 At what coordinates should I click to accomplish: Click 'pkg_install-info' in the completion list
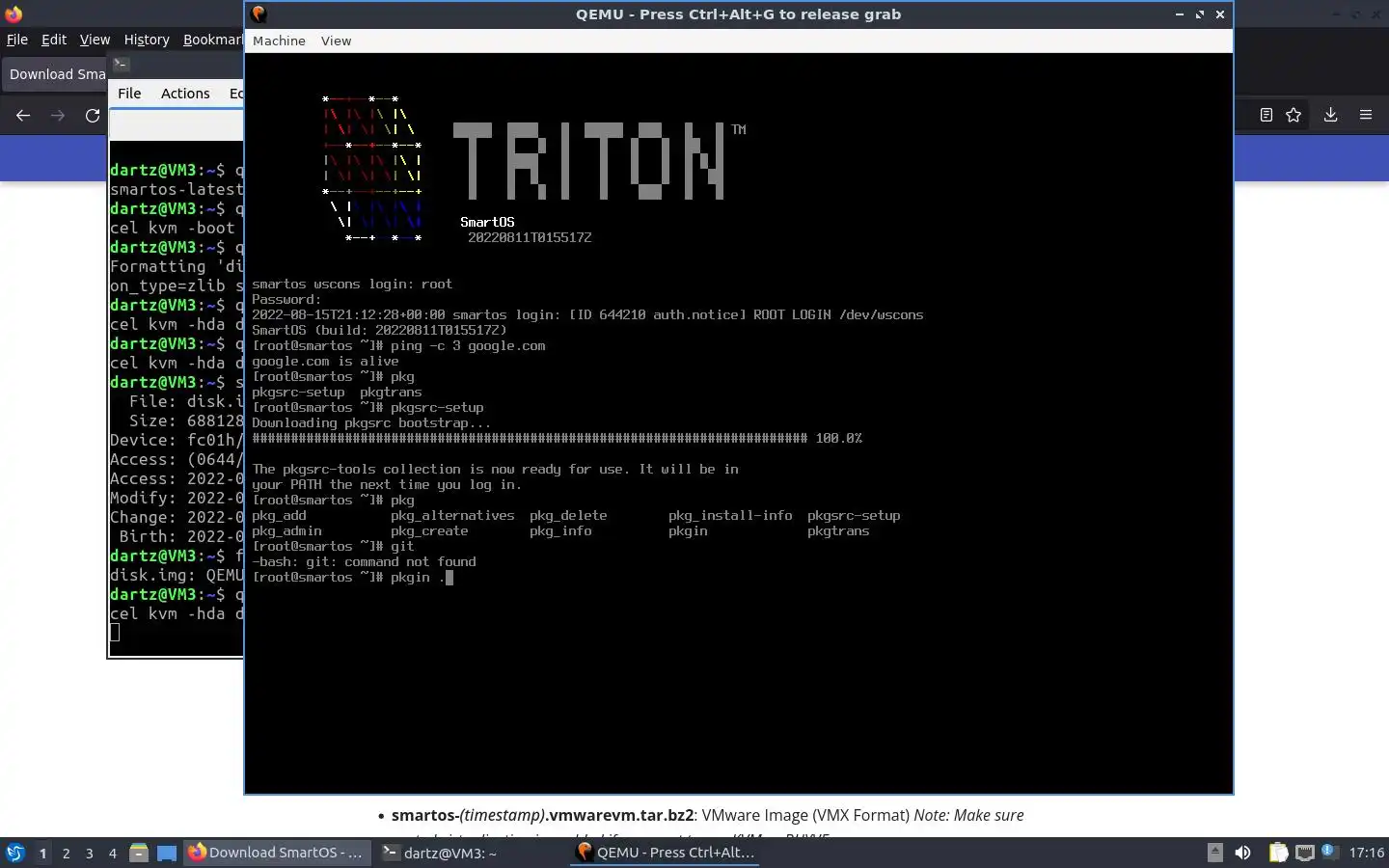(730, 515)
